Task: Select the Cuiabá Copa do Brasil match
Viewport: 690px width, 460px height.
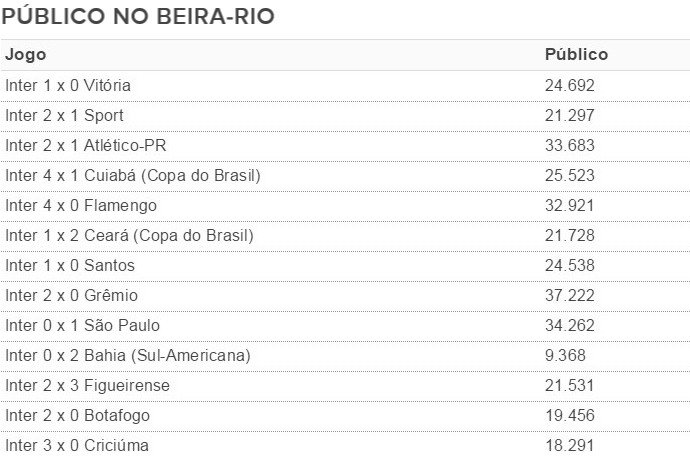Action: [x=345, y=176]
